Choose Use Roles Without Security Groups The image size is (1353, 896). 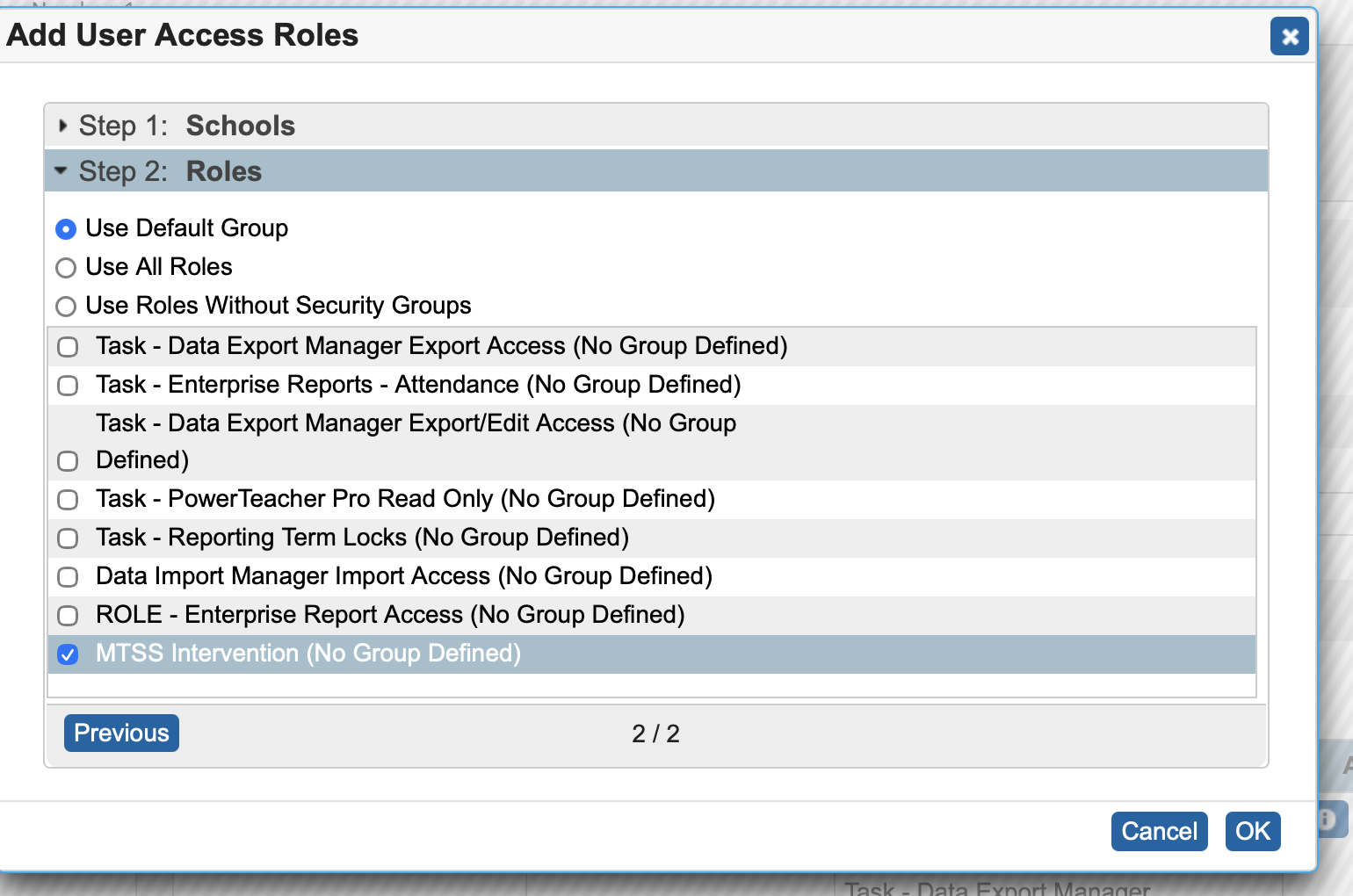click(66, 307)
